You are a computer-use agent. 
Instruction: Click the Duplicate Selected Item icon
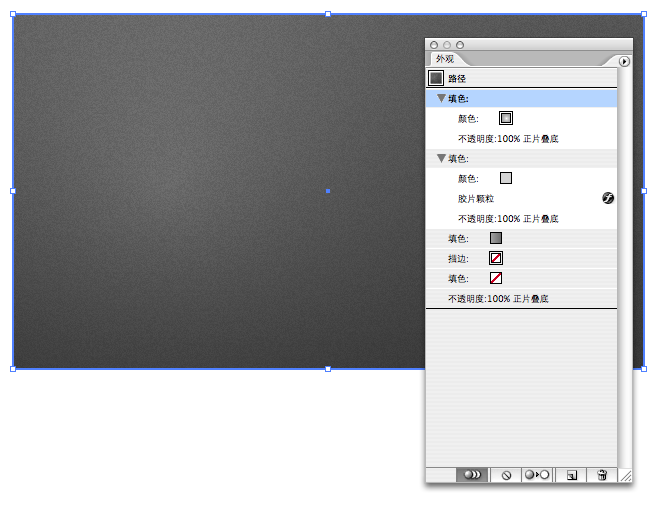tap(572, 475)
